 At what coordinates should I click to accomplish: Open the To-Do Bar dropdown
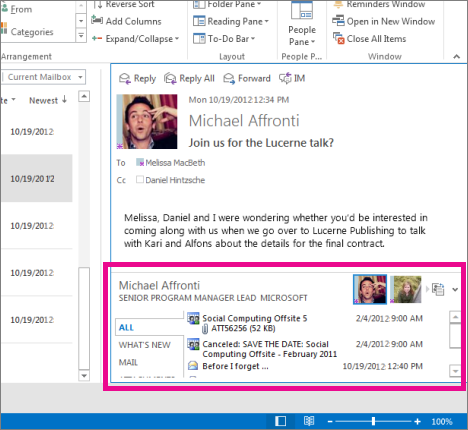tap(224, 39)
